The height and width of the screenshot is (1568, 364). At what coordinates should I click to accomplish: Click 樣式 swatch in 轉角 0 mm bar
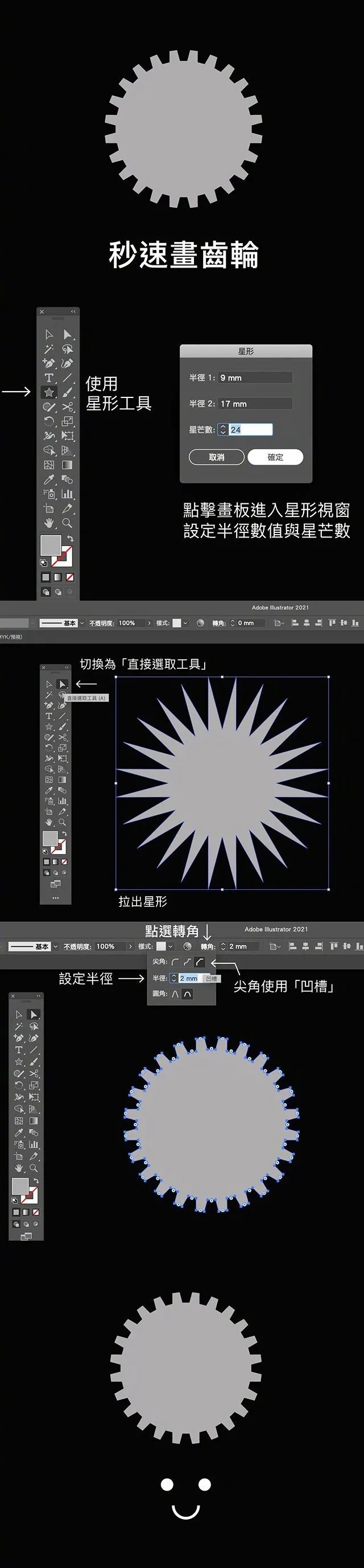[x=177, y=623]
